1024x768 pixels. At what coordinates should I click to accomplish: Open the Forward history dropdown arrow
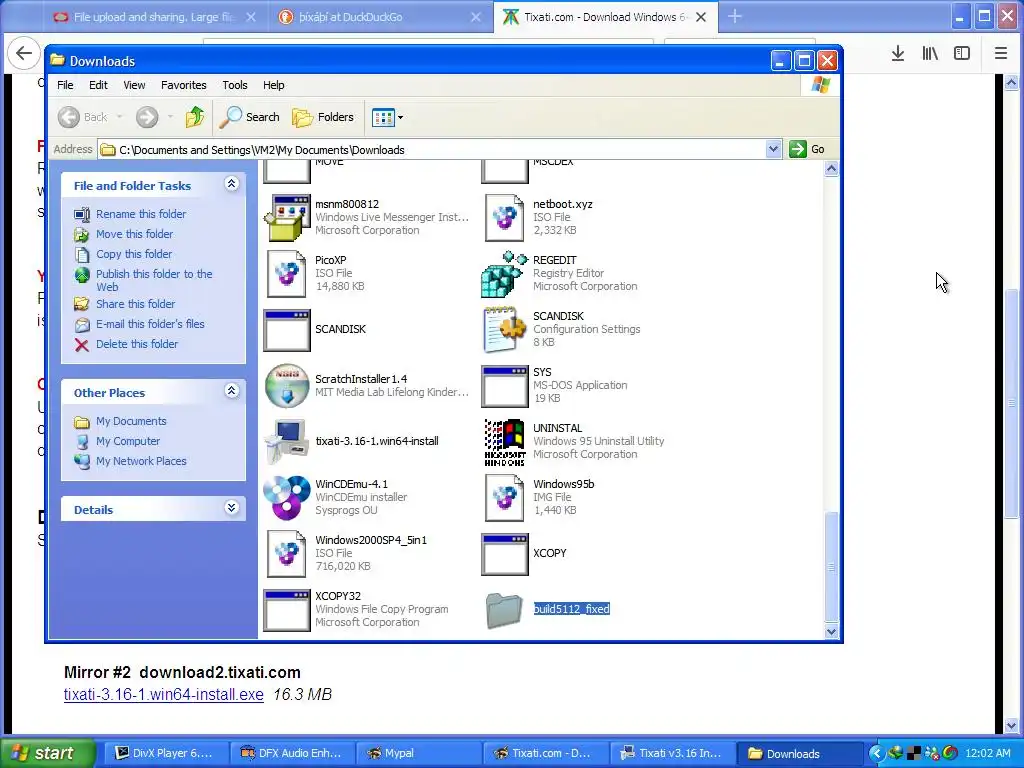tap(170, 118)
